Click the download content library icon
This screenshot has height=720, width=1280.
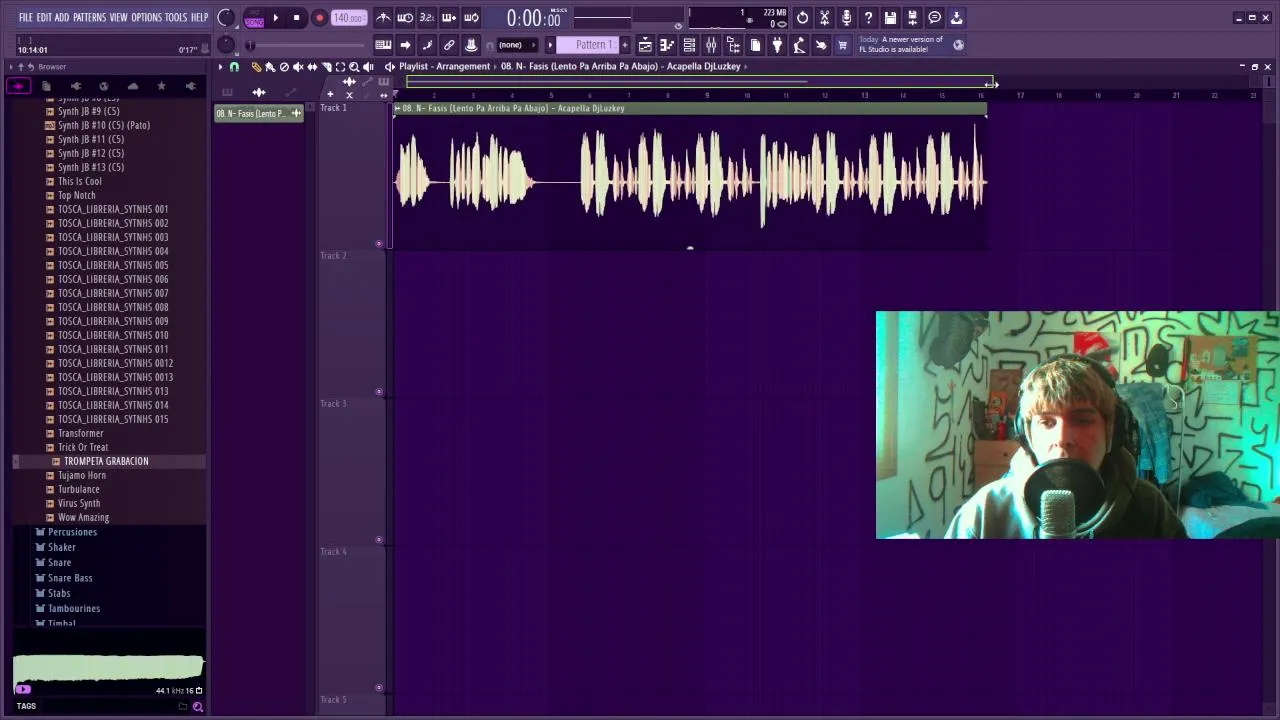click(x=956, y=18)
